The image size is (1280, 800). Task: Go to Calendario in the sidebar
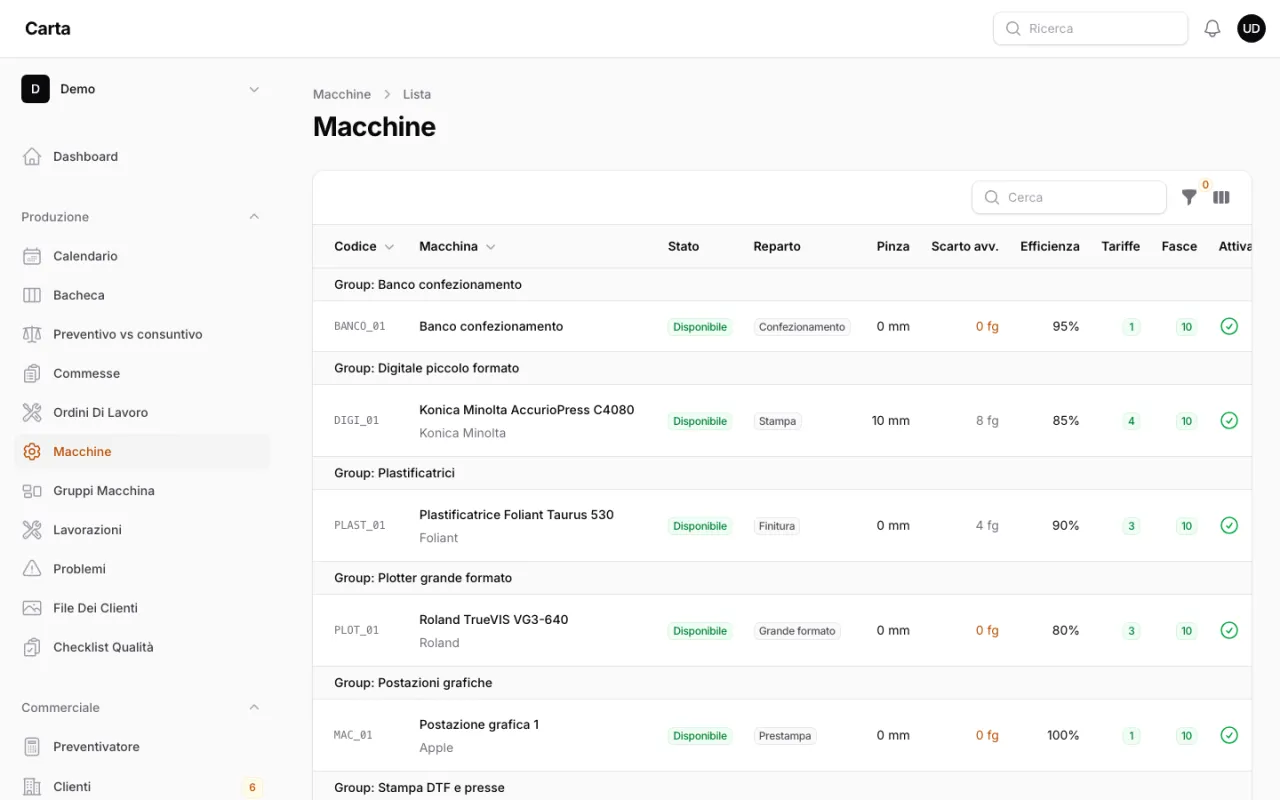click(x=142, y=256)
